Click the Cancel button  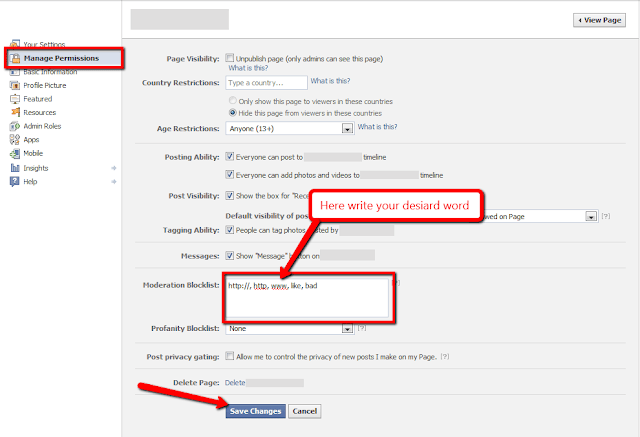pos(304,411)
